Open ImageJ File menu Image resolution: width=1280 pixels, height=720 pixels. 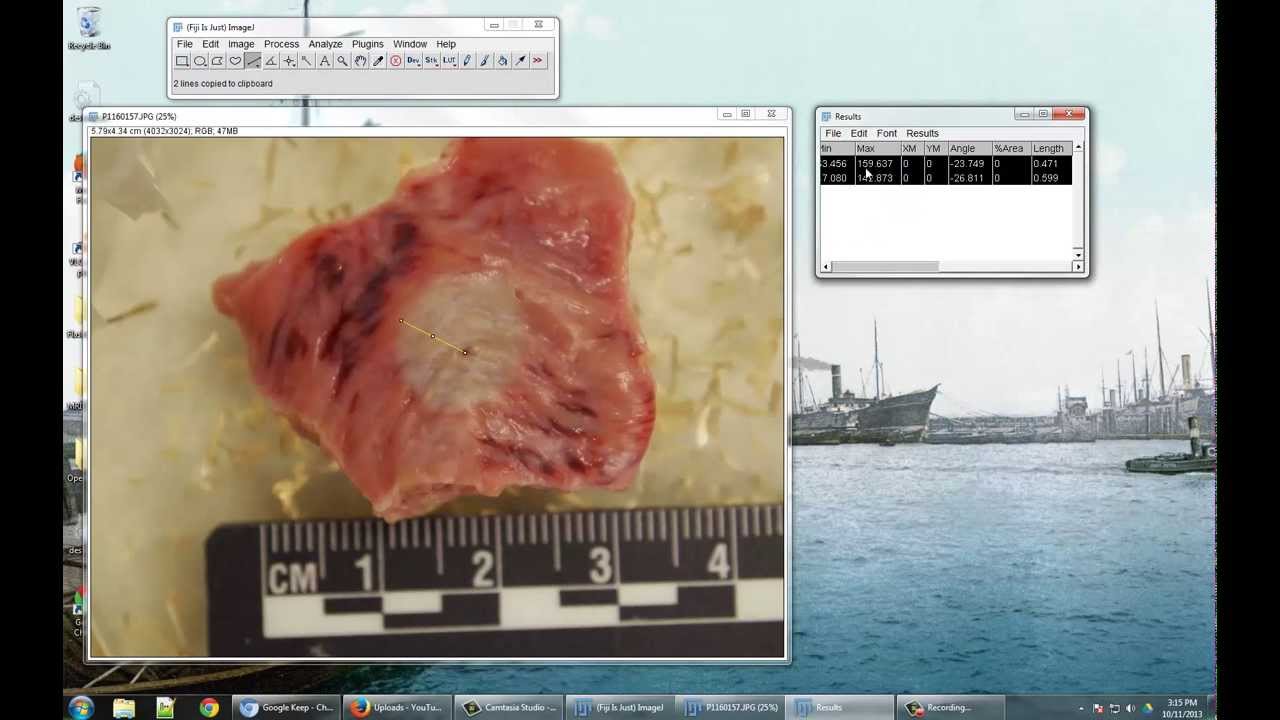pos(185,44)
